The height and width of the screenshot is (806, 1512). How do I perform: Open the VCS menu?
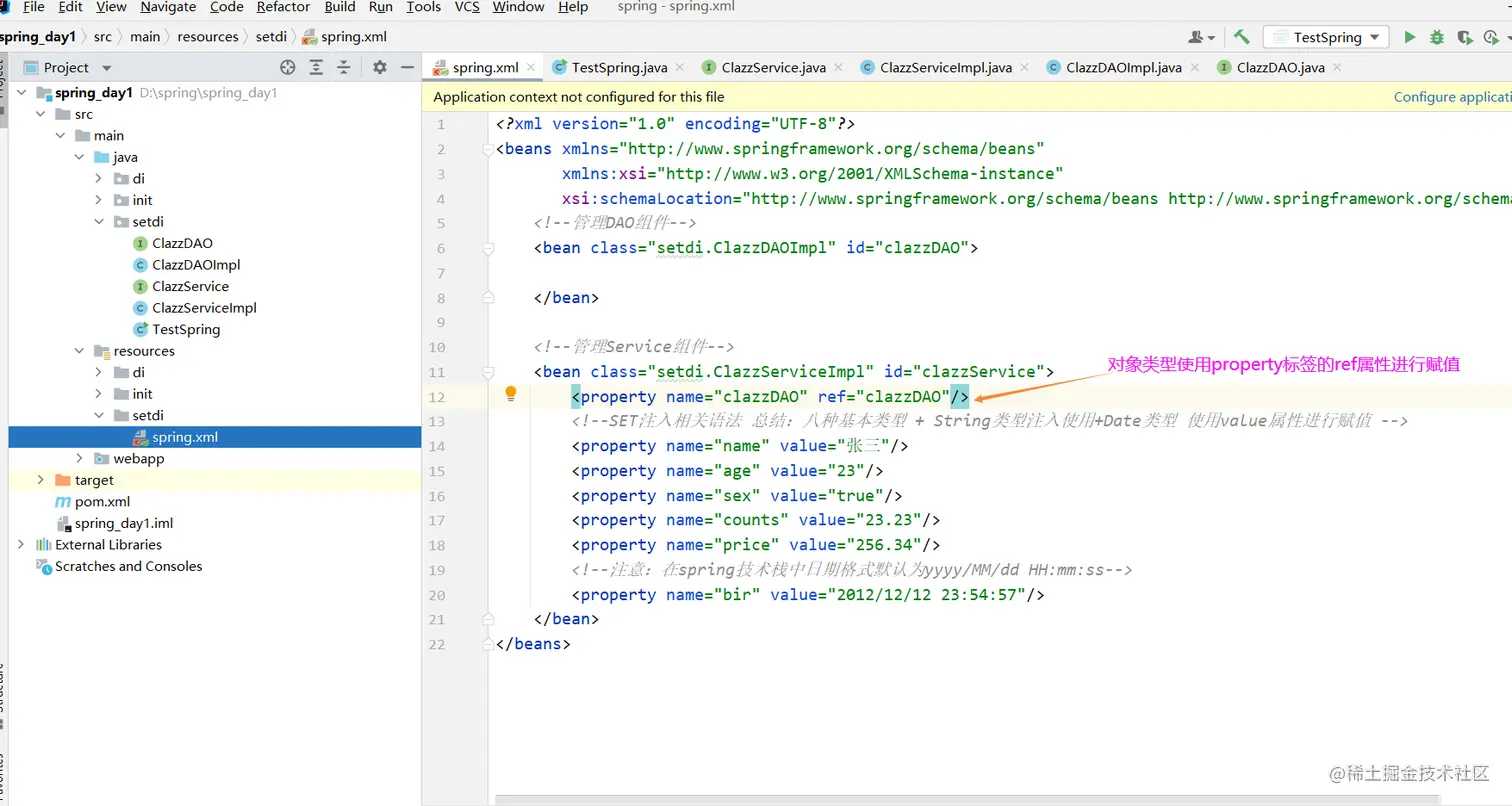pos(467,7)
